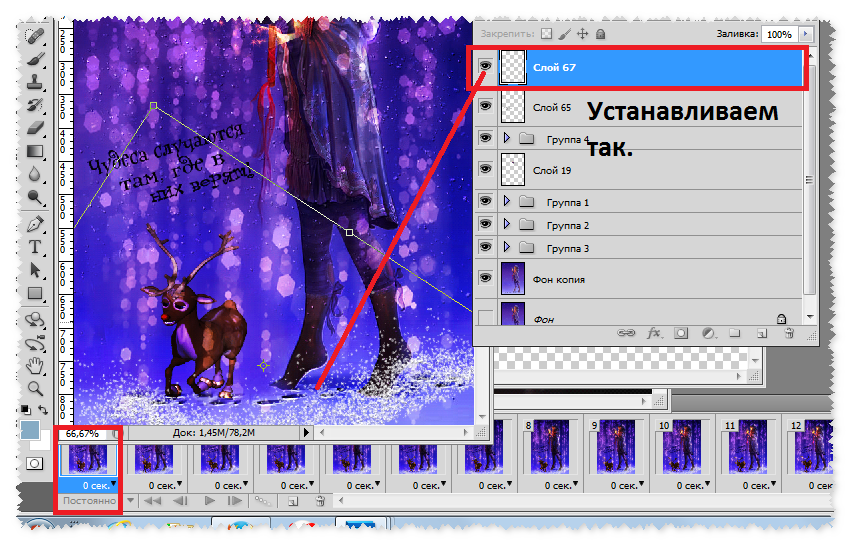Select the Hand tool
The height and width of the screenshot is (546, 852).
(x=35, y=366)
